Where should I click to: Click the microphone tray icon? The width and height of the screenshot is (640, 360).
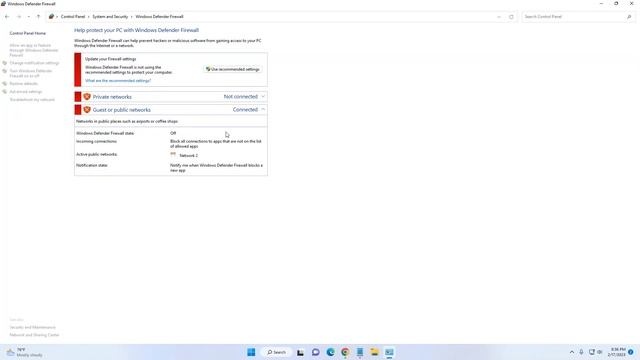click(581, 352)
